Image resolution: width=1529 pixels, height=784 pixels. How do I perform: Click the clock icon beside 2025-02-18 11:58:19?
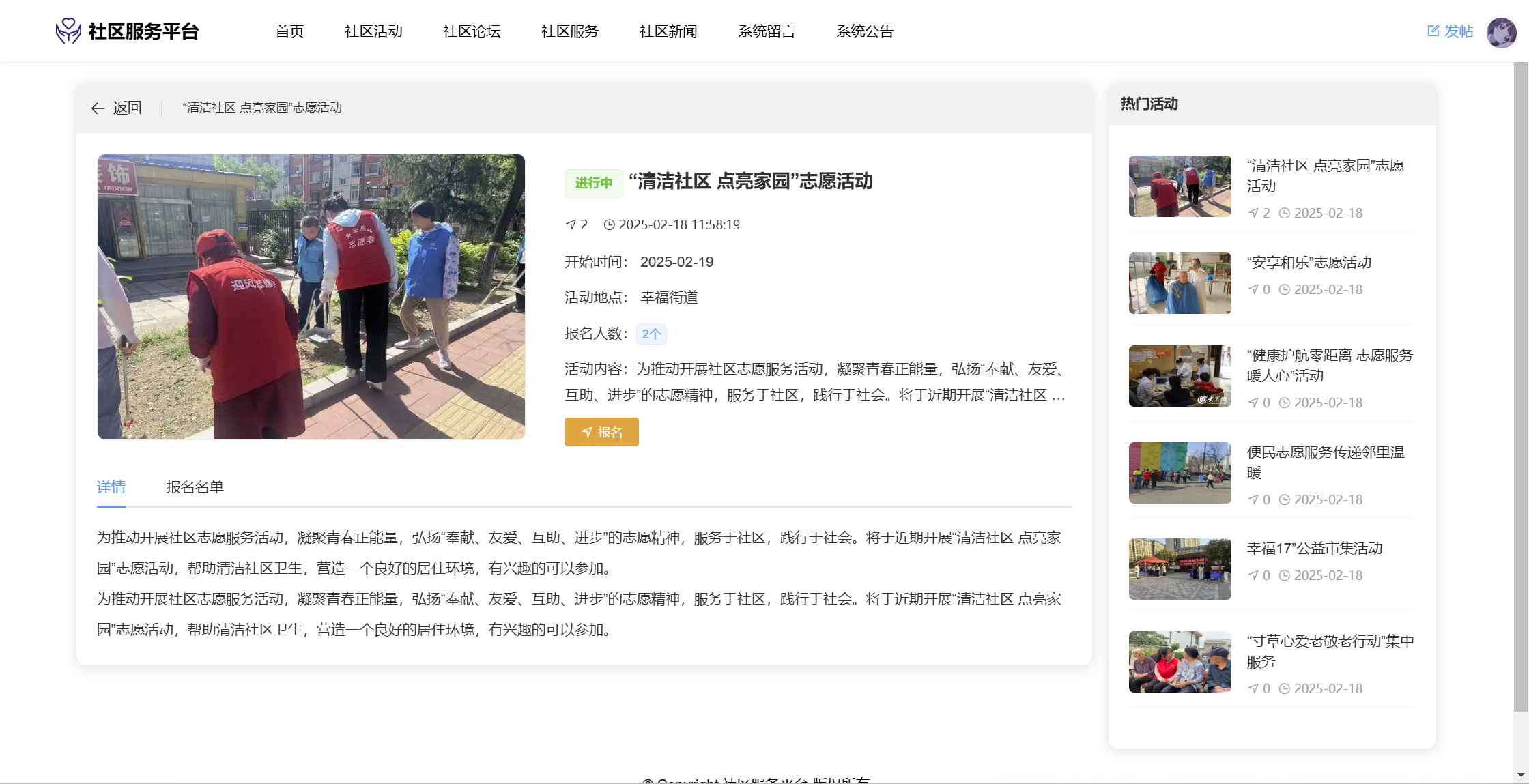pyautogui.click(x=609, y=224)
